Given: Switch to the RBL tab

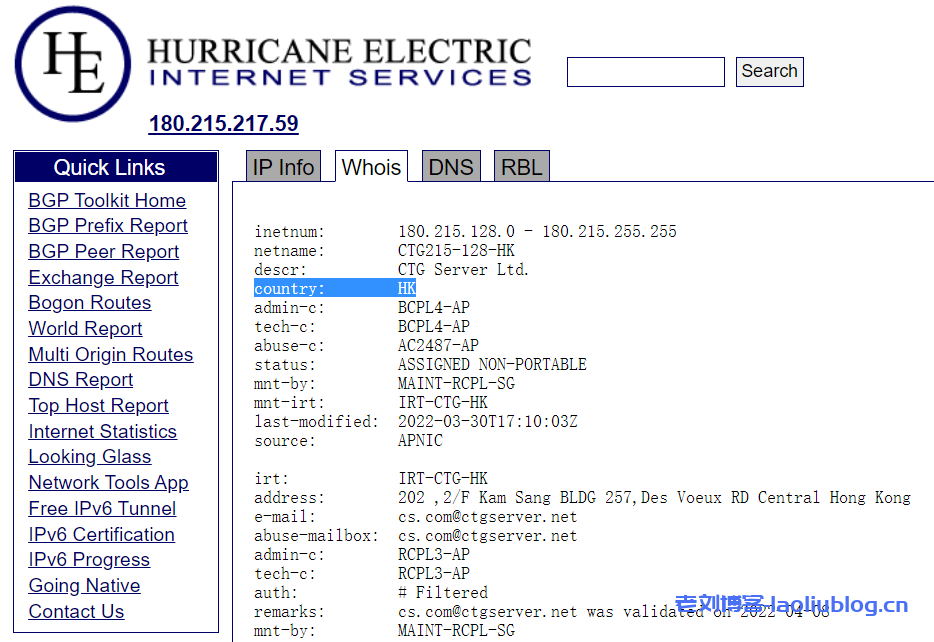Looking at the screenshot, I should click(x=521, y=167).
